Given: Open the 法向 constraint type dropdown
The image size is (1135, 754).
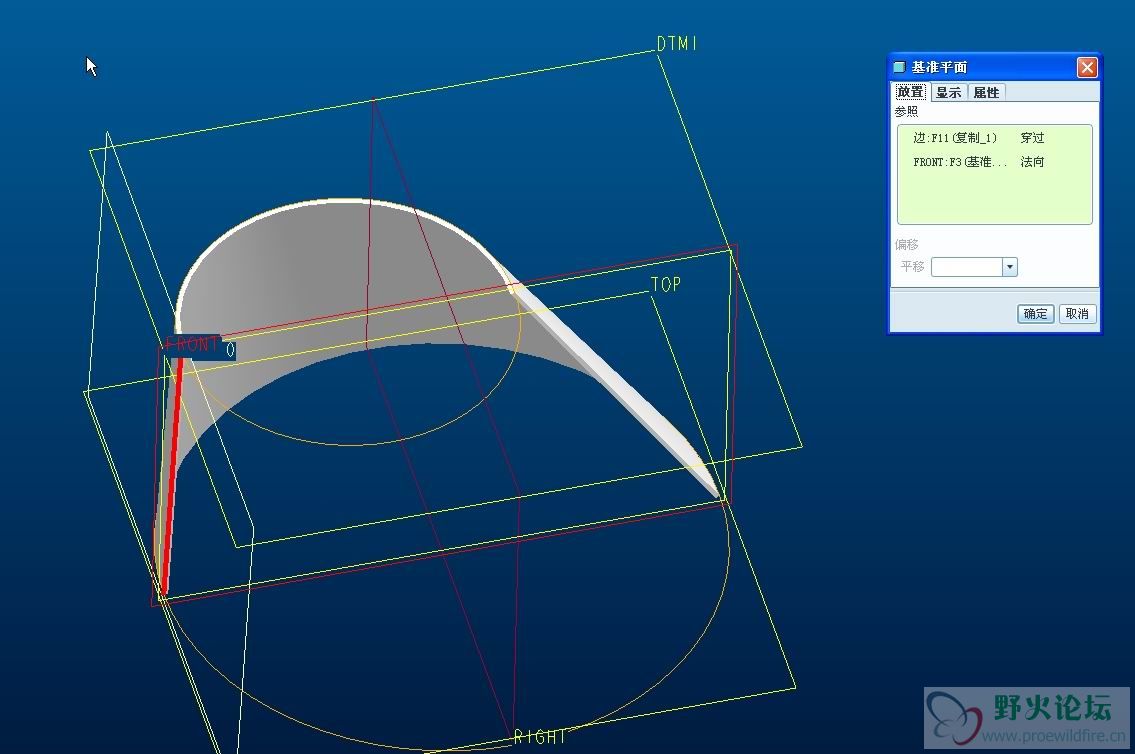Looking at the screenshot, I should click(x=1032, y=162).
